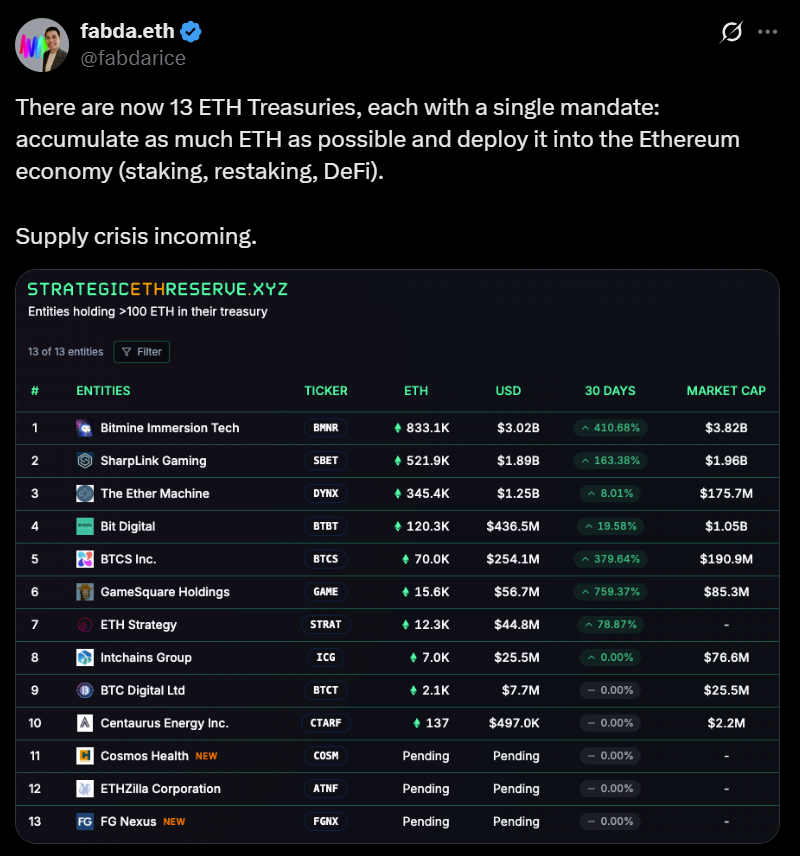
Task: Sort by the TICKER column header
Action: click(326, 391)
